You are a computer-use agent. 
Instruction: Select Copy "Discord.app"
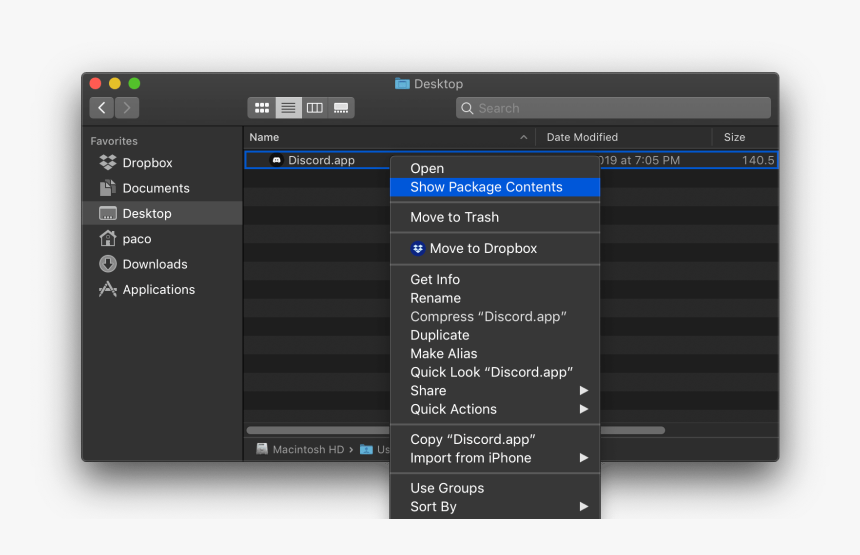point(495,439)
